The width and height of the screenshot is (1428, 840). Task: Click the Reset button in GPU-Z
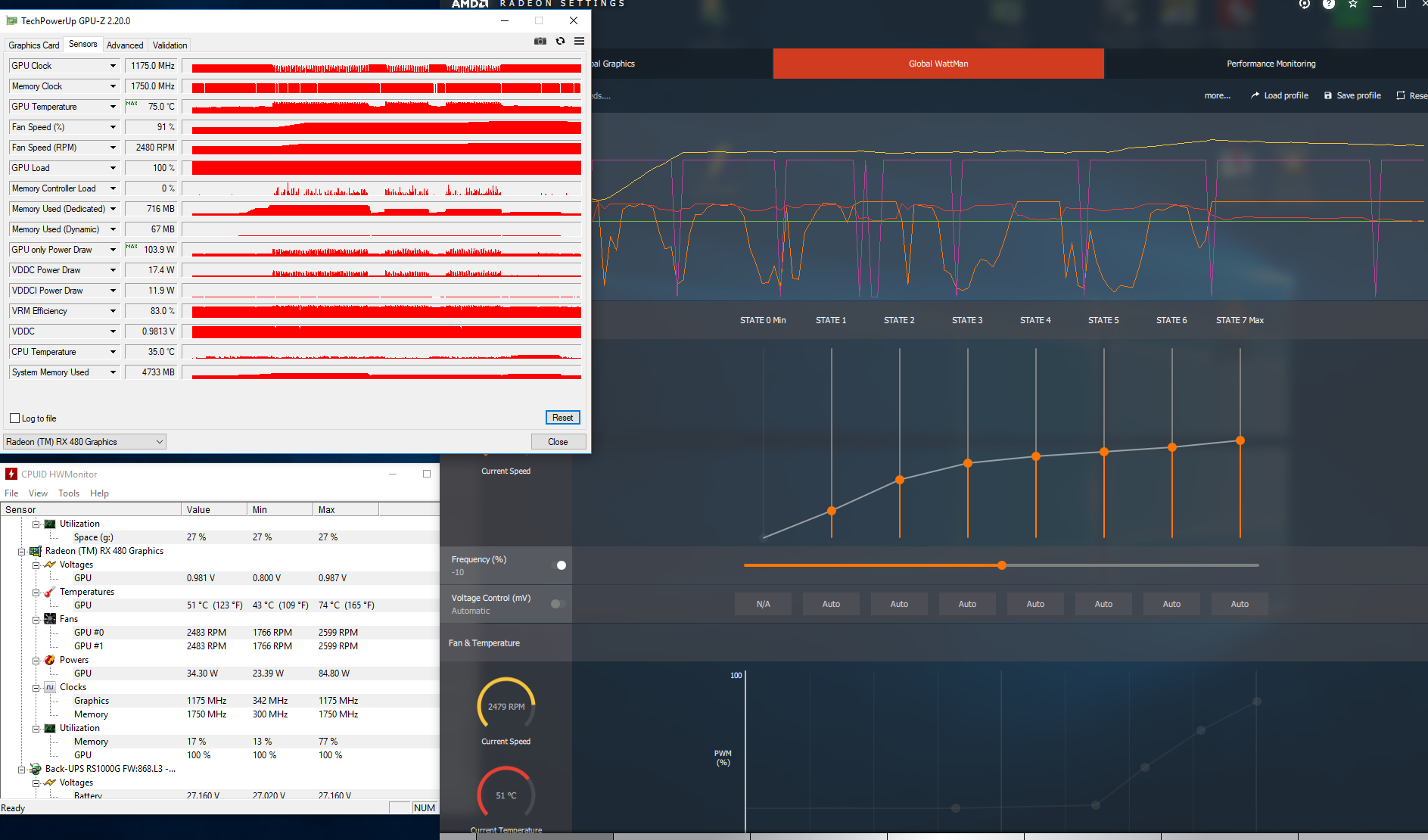(x=562, y=418)
